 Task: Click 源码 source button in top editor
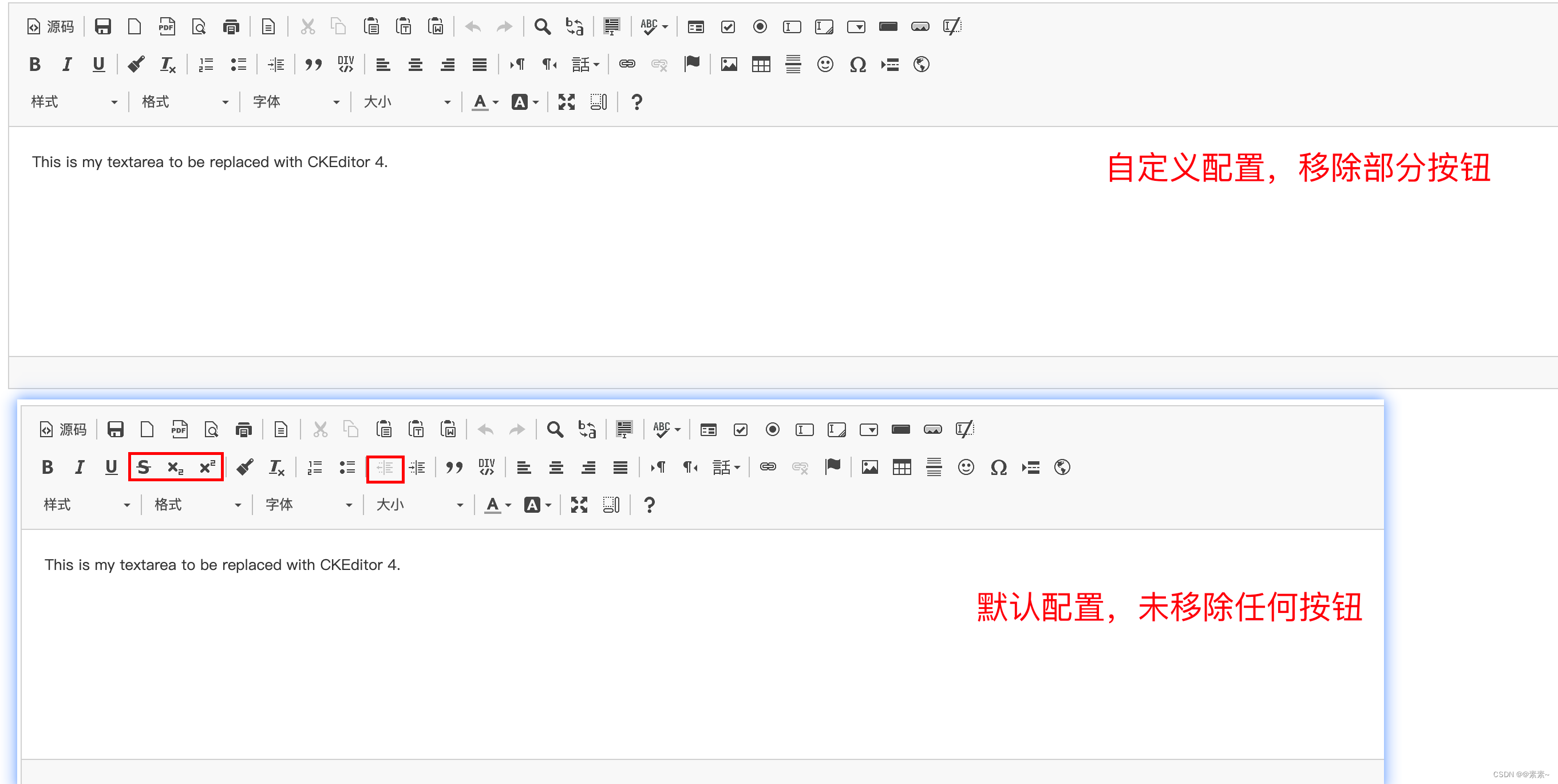tap(51, 26)
